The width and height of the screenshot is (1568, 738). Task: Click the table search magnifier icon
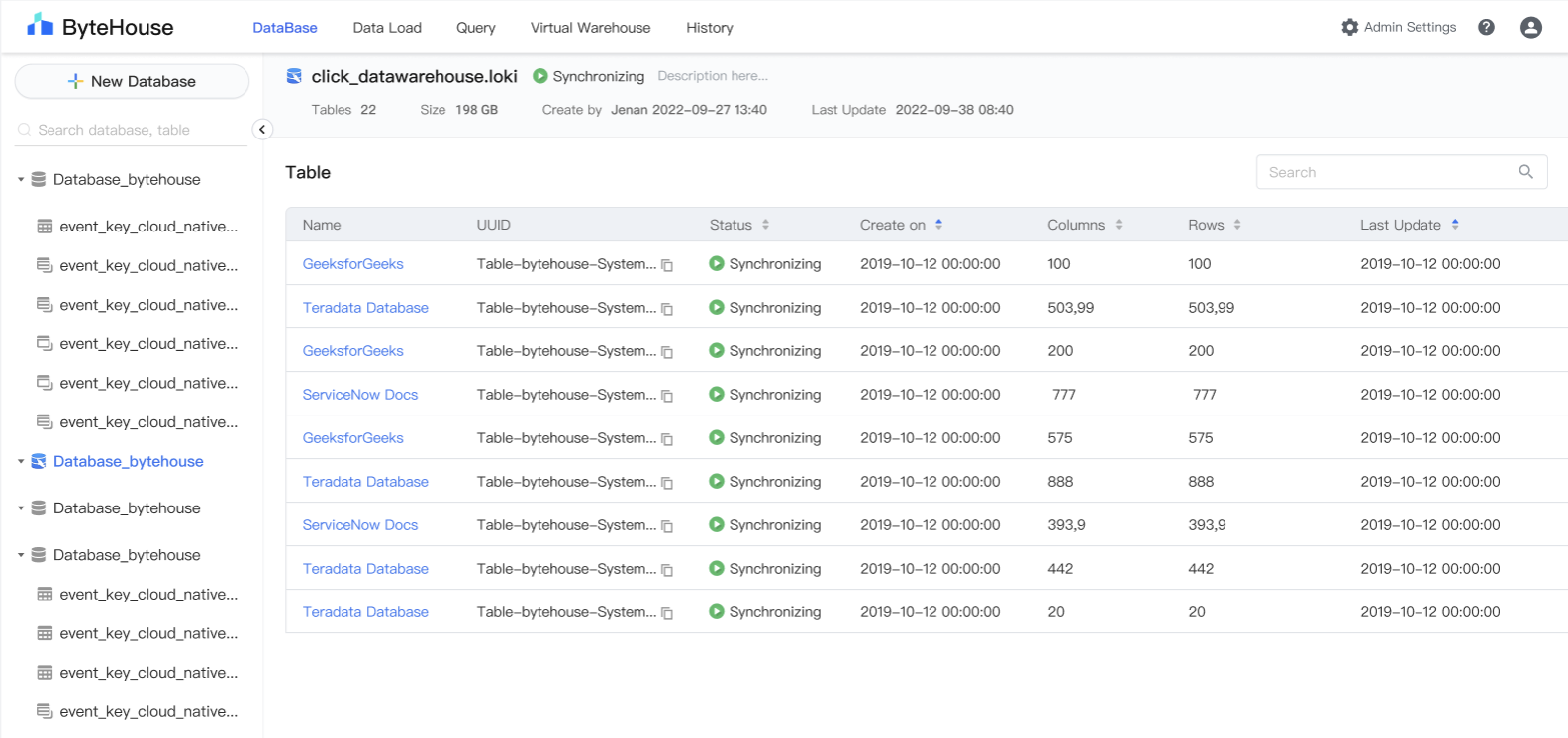pos(1525,172)
